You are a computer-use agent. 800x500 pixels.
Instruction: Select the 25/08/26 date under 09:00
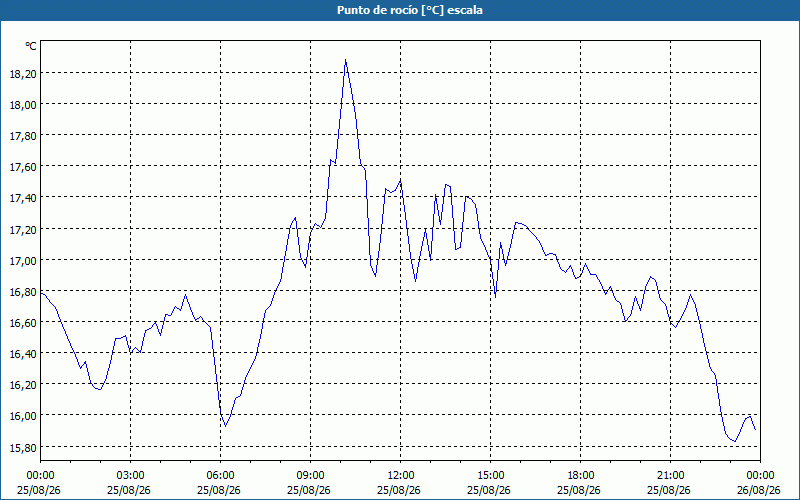(309, 490)
